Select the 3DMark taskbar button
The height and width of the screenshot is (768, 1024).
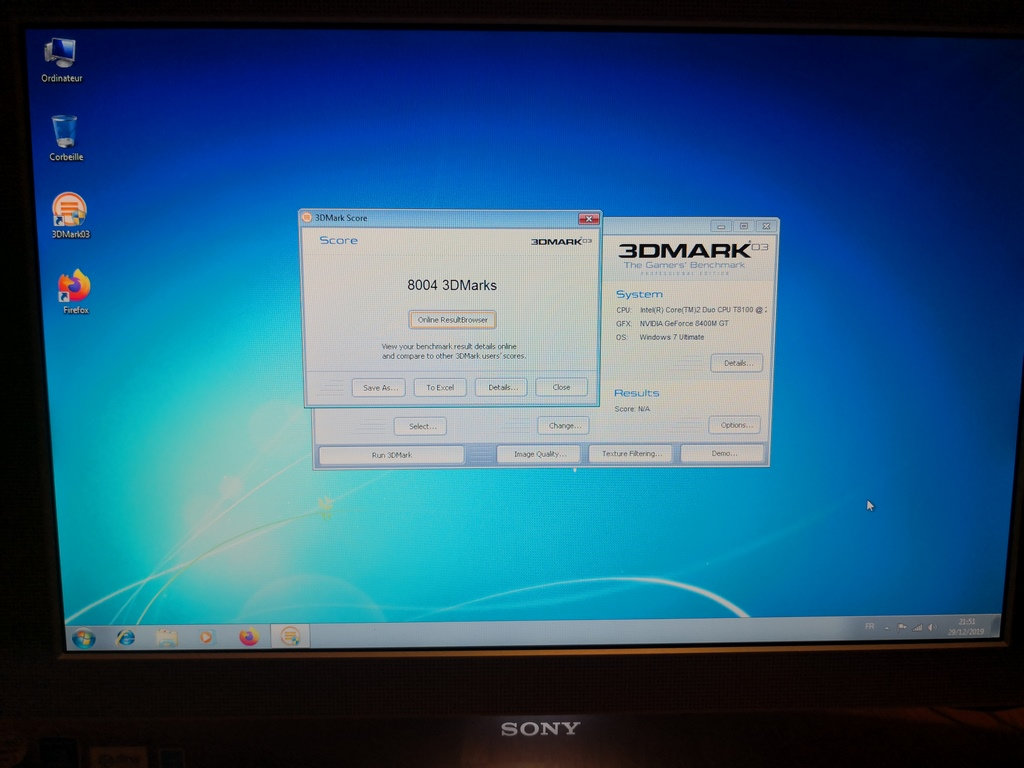pyautogui.click(x=290, y=635)
